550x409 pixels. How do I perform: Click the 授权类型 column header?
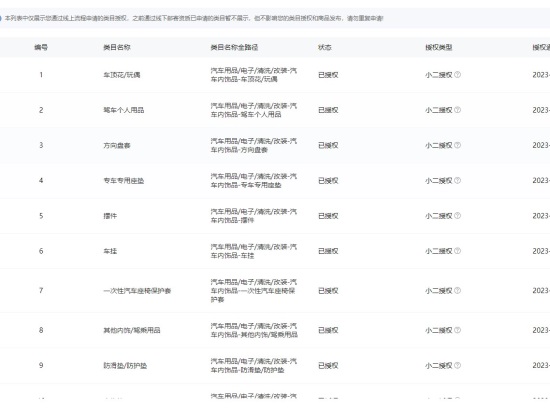click(439, 47)
